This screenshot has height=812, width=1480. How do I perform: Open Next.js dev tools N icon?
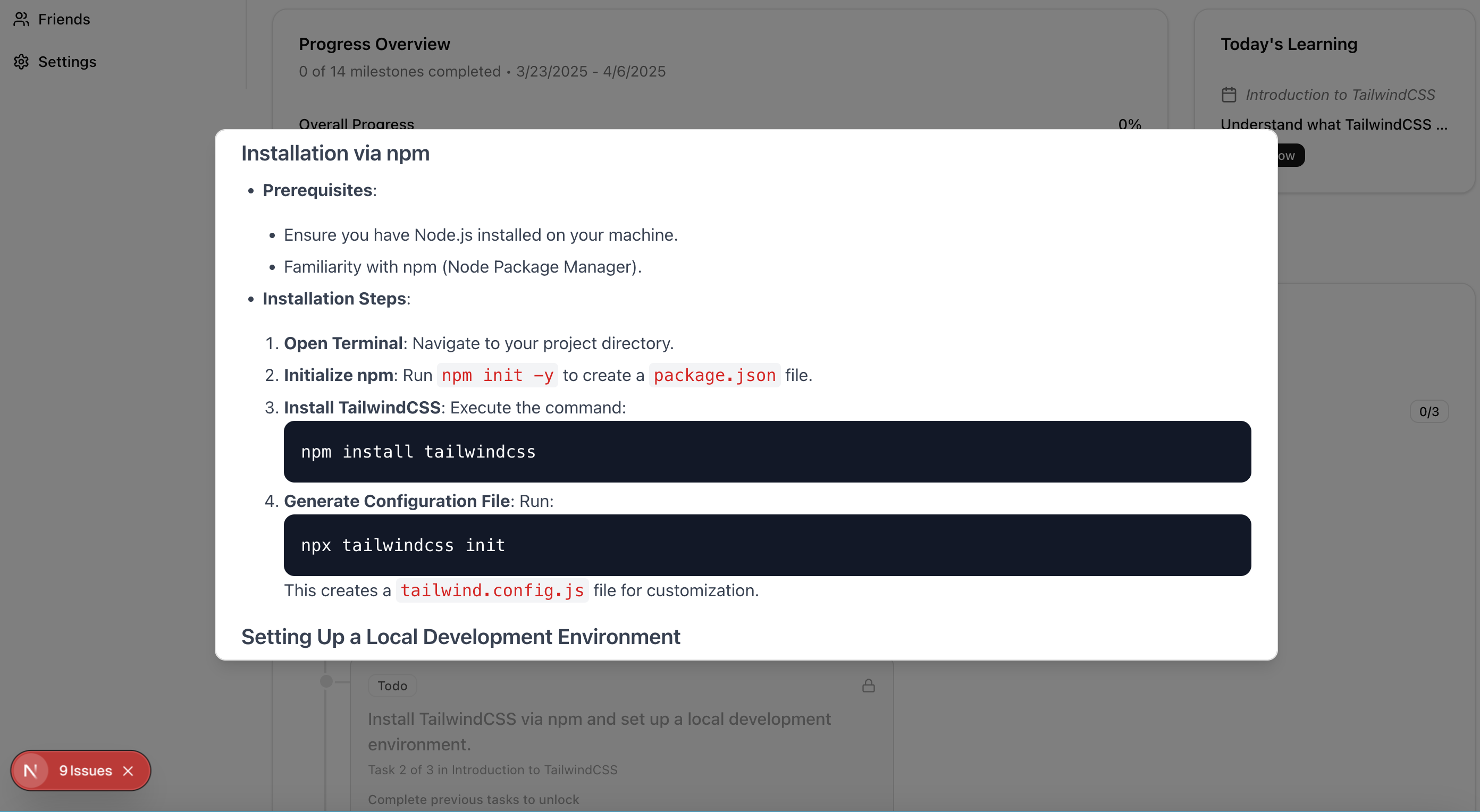pos(31,771)
